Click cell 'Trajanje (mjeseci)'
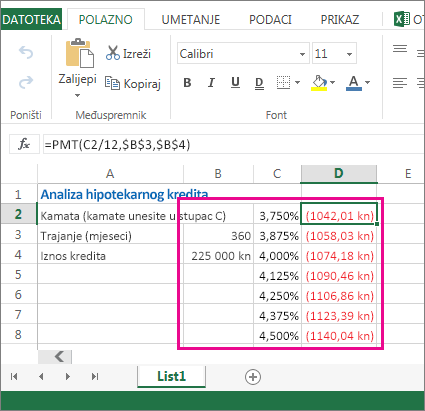Viewport: 425px width, 411px height. pos(110,234)
